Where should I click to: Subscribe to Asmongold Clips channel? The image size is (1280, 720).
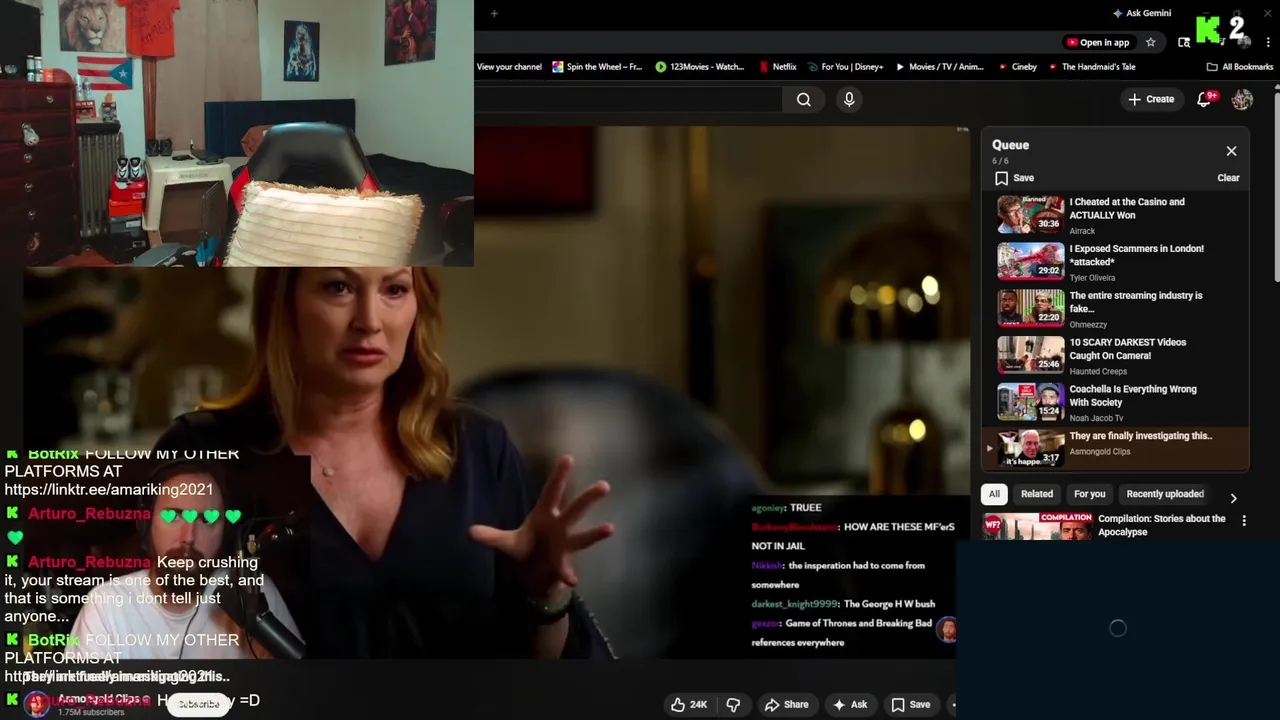pos(198,704)
